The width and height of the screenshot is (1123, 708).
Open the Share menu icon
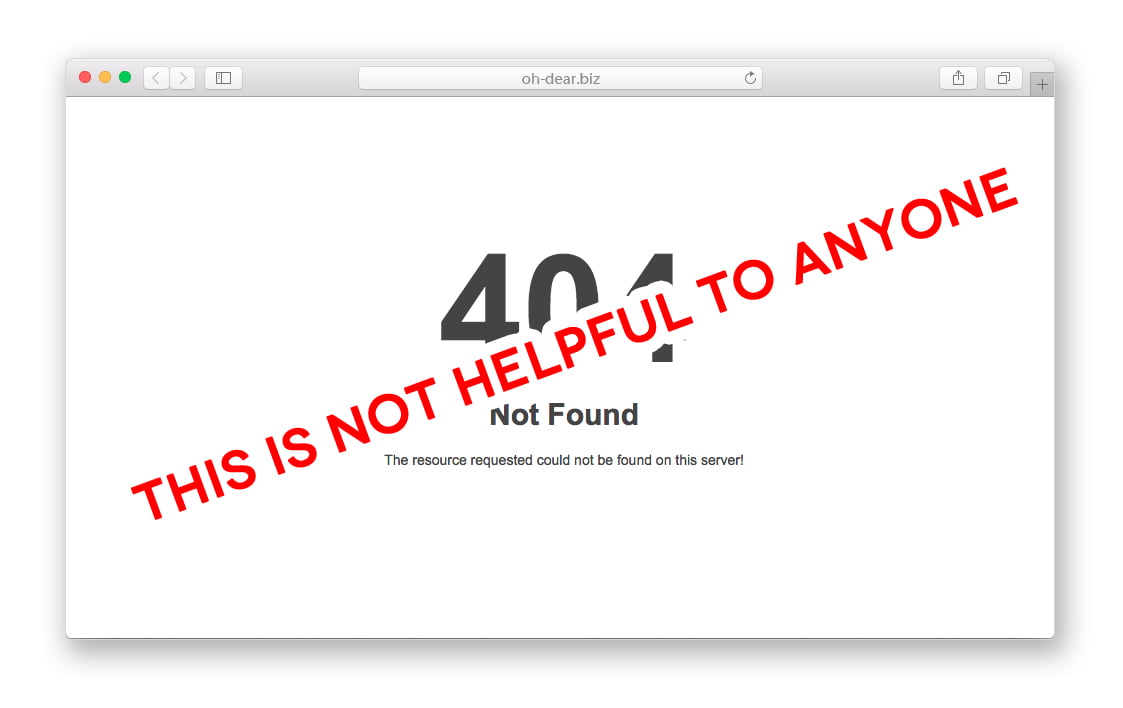958,78
